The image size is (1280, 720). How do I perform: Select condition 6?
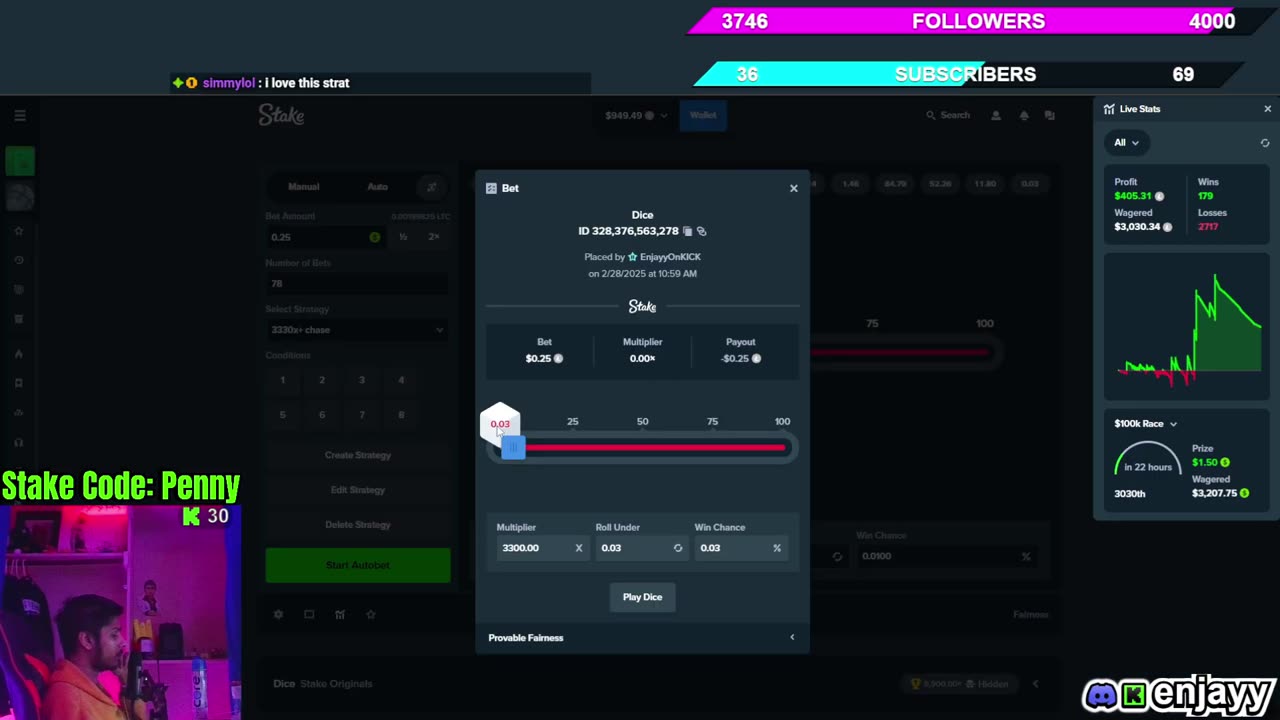[x=322, y=415]
